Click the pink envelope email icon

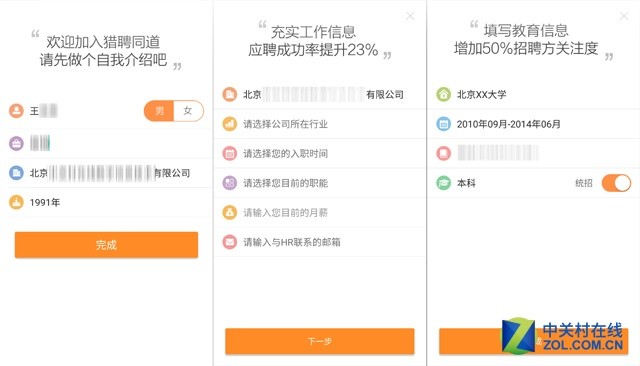(x=230, y=242)
